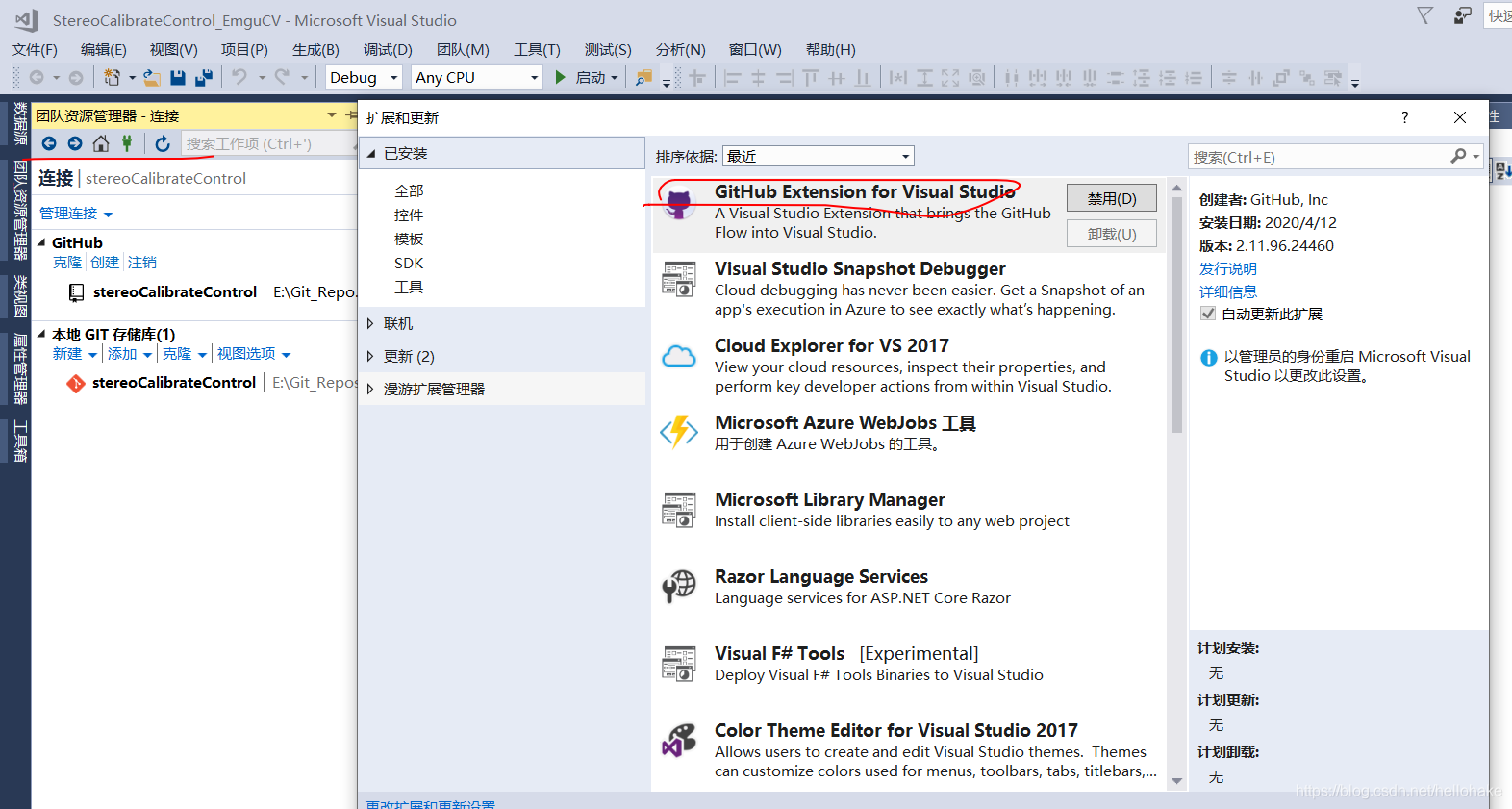This screenshot has width=1512, height=809.
Task: Click the GitHub 创建 create link
Action: (105, 263)
